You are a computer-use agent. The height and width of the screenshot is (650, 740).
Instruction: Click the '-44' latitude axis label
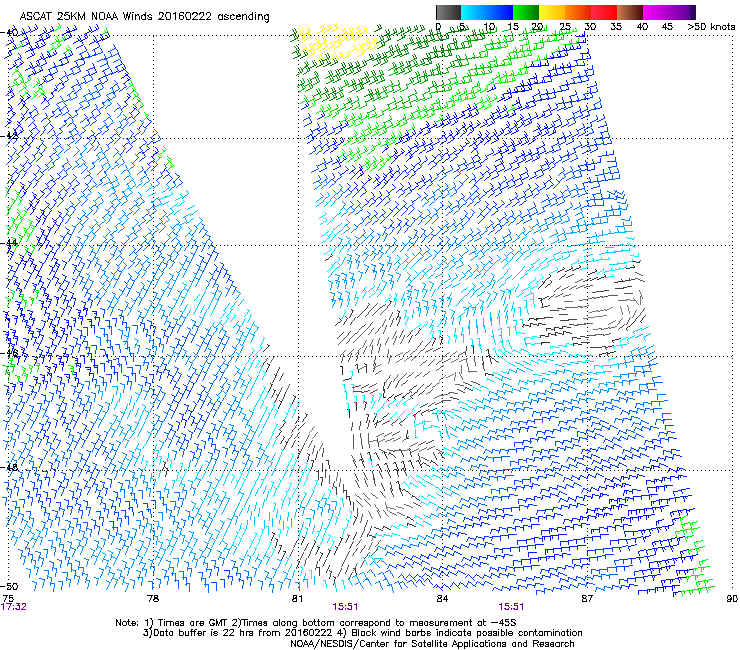click(x=9, y=243)
